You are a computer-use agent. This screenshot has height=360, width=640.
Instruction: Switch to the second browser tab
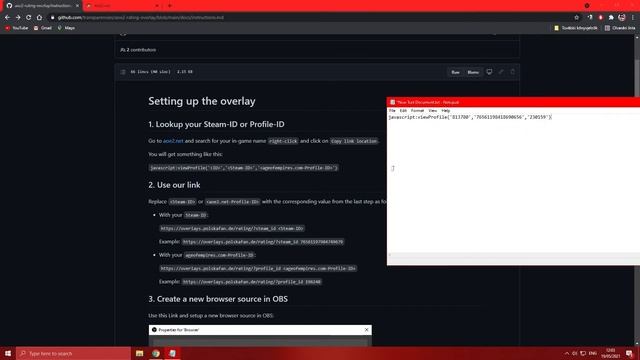click(121, 6)
